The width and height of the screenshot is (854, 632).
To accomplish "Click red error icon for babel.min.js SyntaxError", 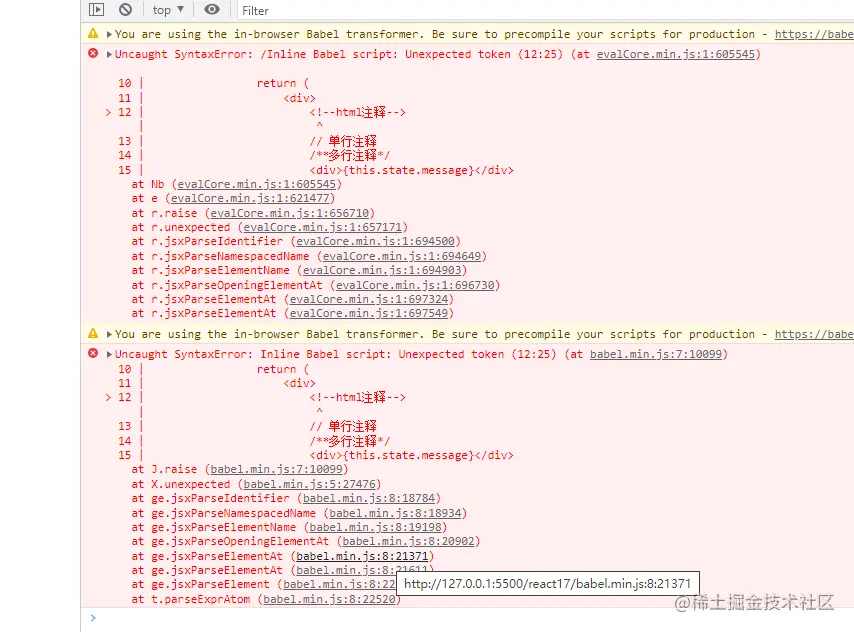I will (x=93, y=354).
